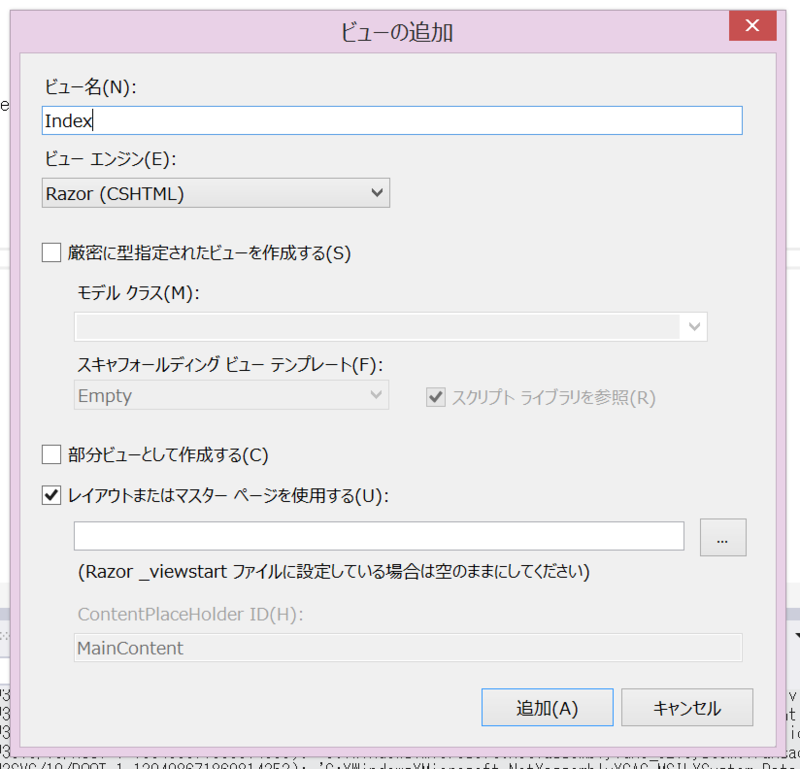Enable 厳密に型指定されたビューを作成する checkbox
The height and width of the screenshot is (769, 800).
click(51, 252)
